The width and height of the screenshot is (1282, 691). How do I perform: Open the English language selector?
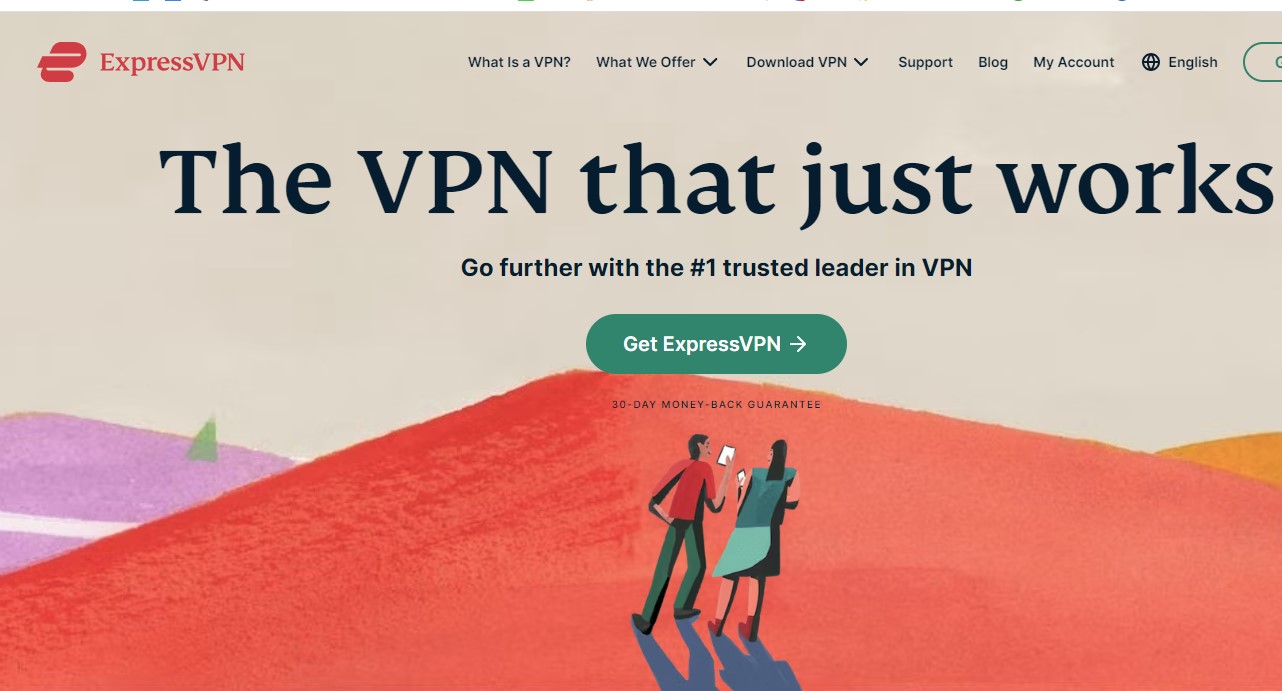[1180, 62]
